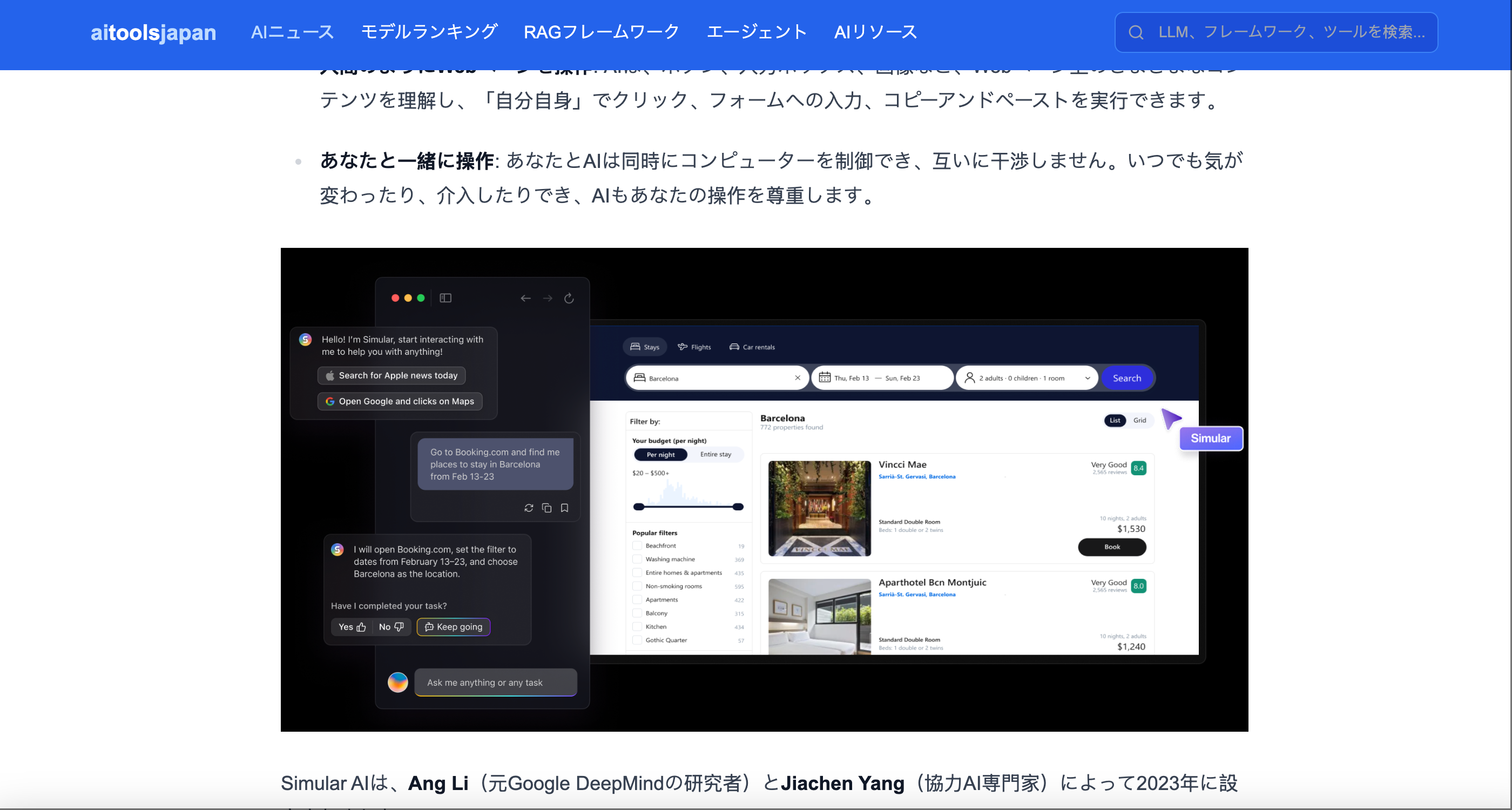Click the reload icon in Simular window
The width and height of the screenshot is (1512, 810).
point(569,298)
